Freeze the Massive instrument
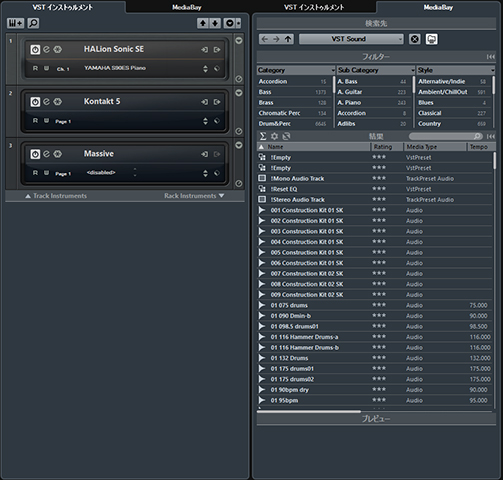This screenshot has width=503, height=480. (58, 154)
